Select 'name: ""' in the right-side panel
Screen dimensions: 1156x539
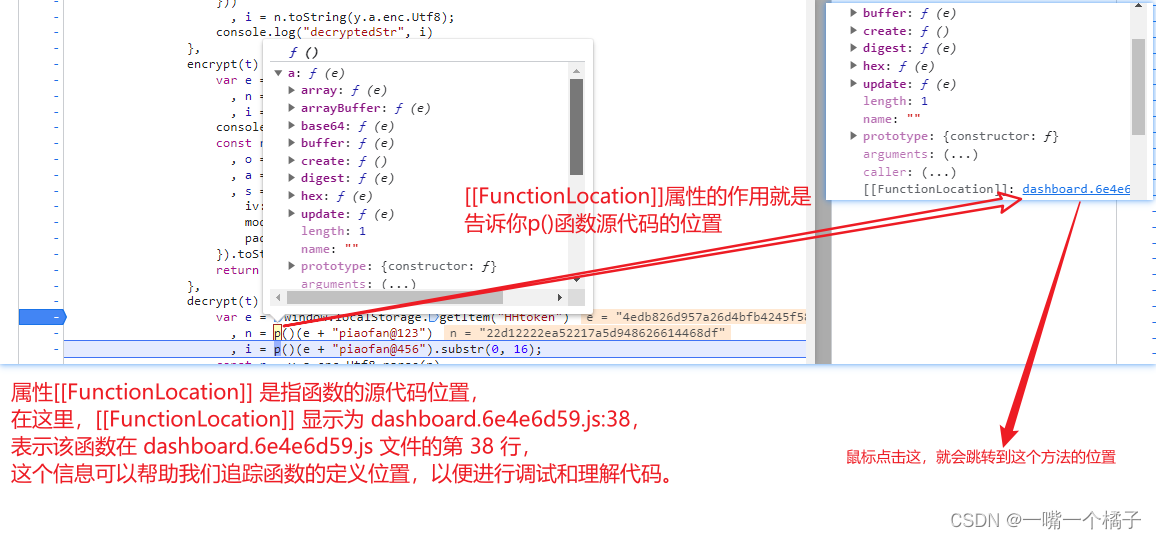tap(891, 119)
